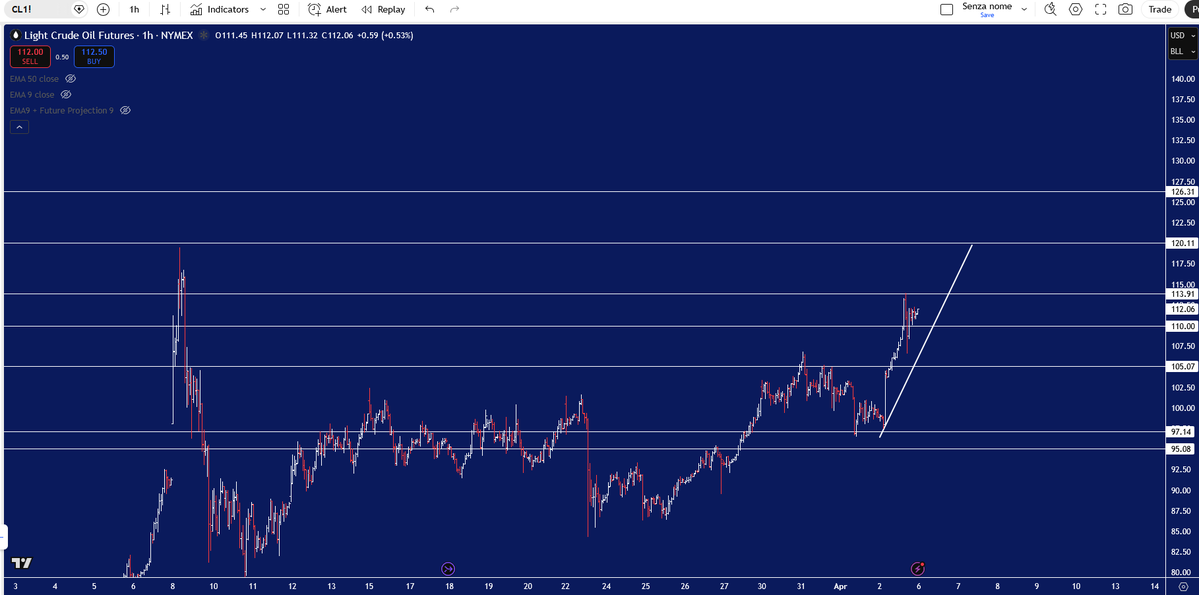Open quick search with the magnifier icon

click(x=1050, y=9)
